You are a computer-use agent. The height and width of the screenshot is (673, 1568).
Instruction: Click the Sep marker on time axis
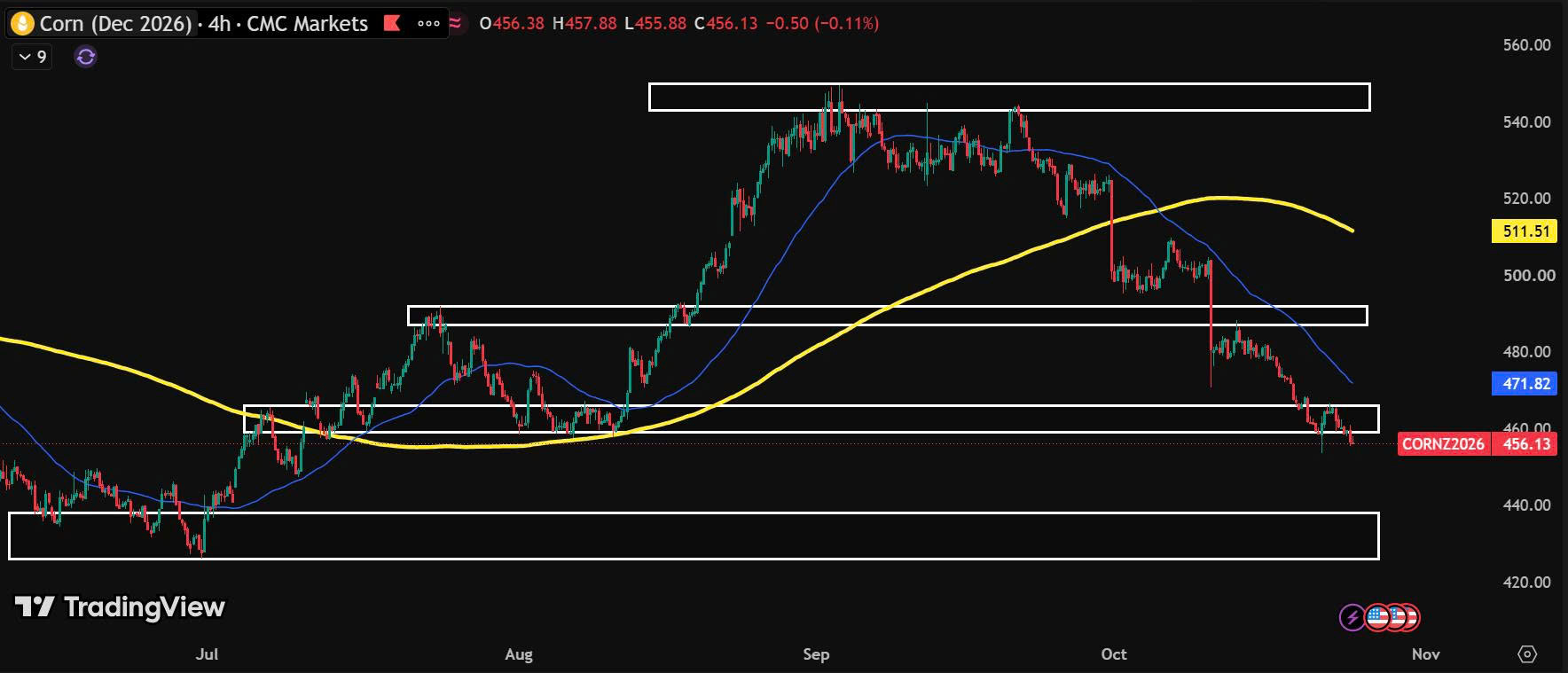(x=816, y=654)
